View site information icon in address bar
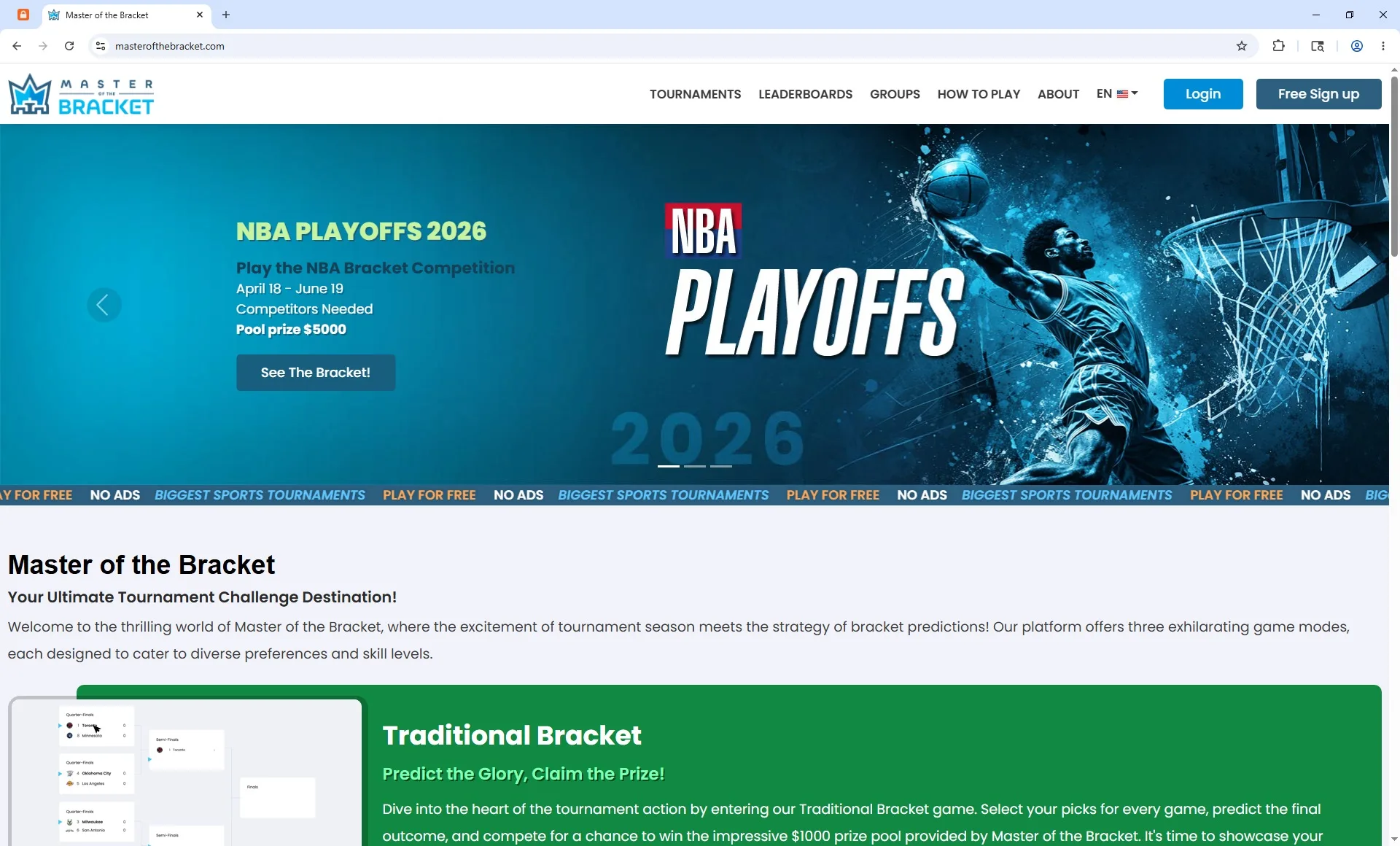 (x=101, y=46)
